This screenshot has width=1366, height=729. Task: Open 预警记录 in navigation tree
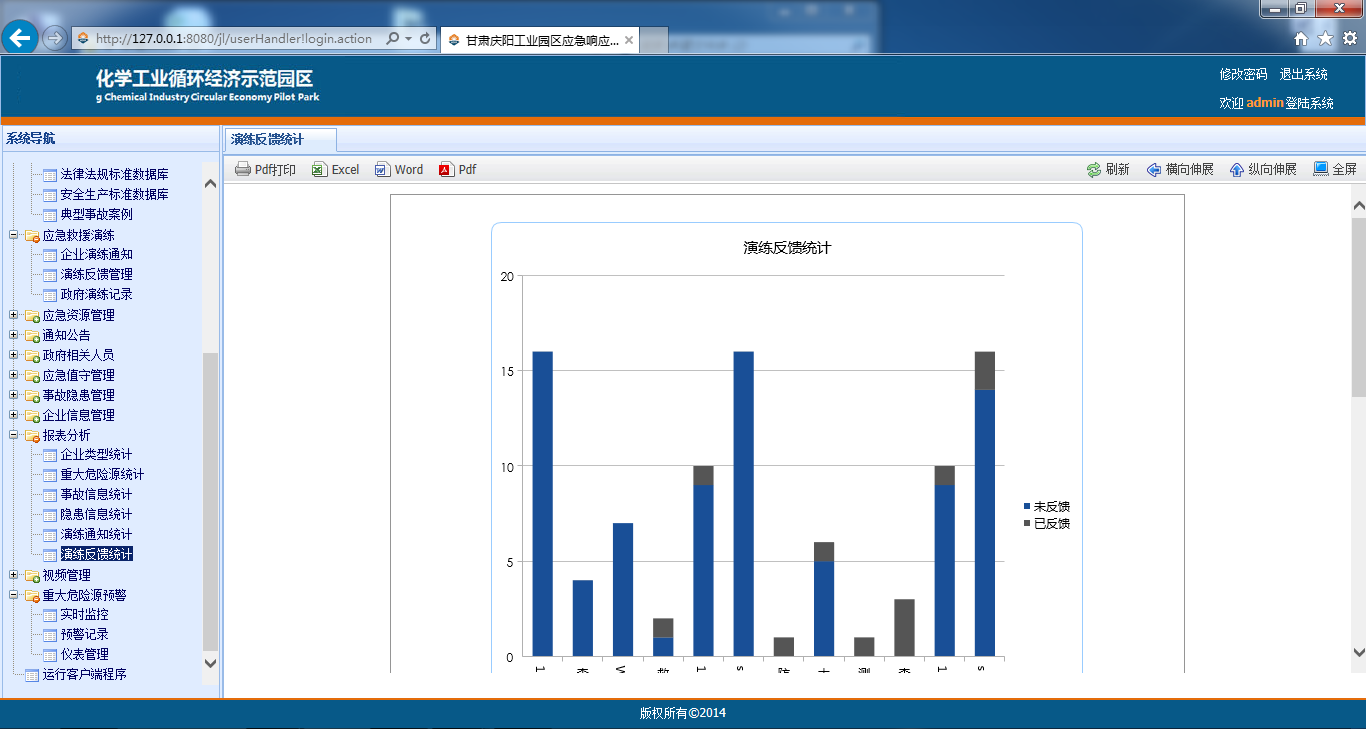pos(84,635)
